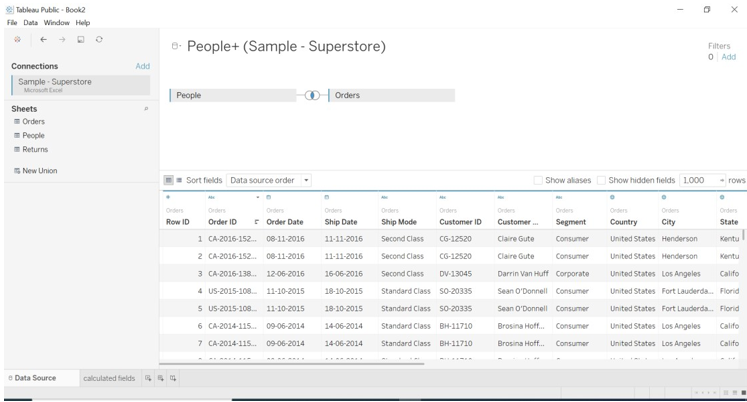Open the rows count dropdown arrow
747x402 pixels.
pyautogui.click(x=722, y=180)
